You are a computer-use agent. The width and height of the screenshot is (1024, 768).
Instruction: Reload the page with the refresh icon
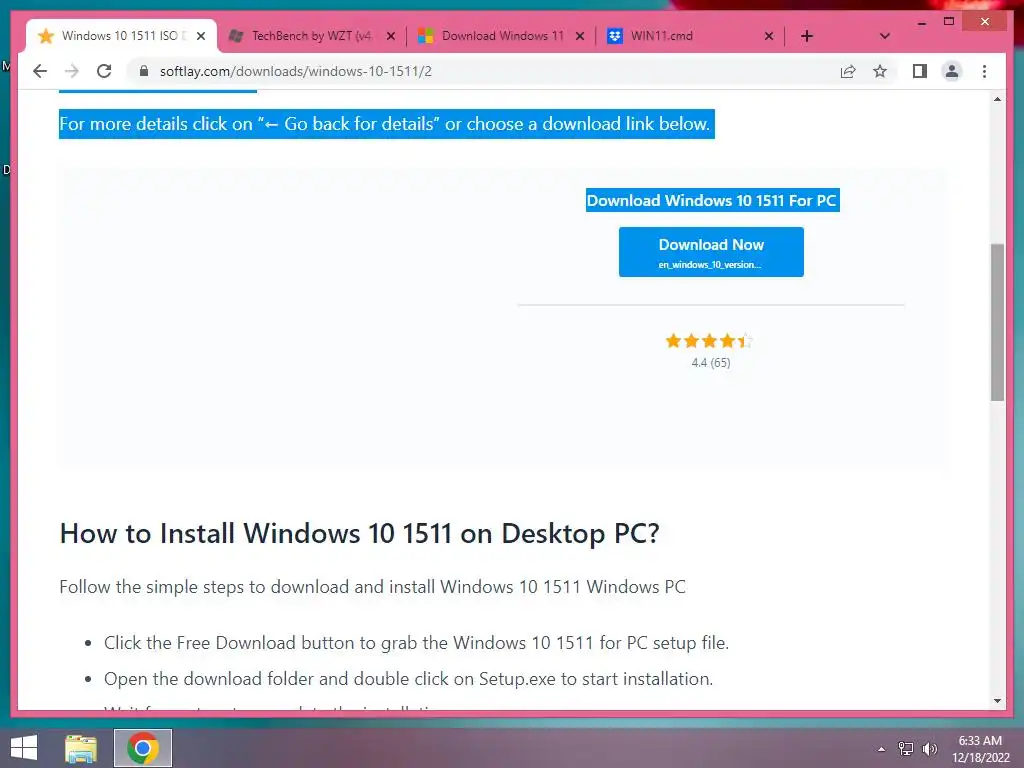[104, 71]
